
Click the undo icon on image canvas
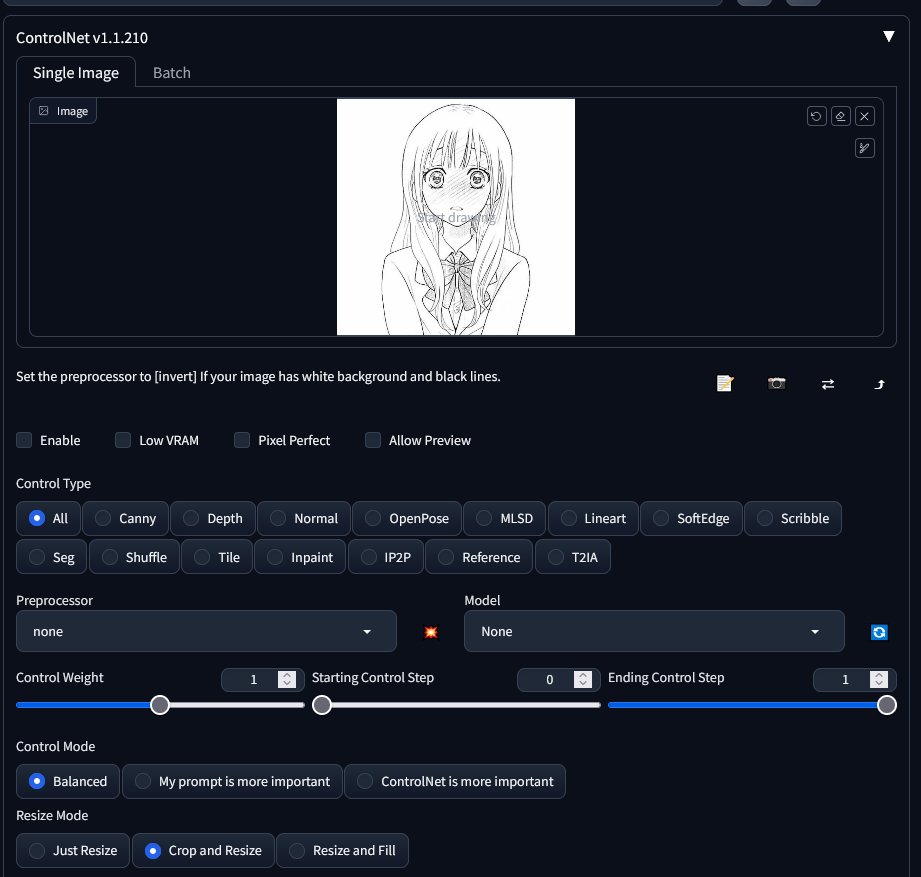(x=816, y=116)
